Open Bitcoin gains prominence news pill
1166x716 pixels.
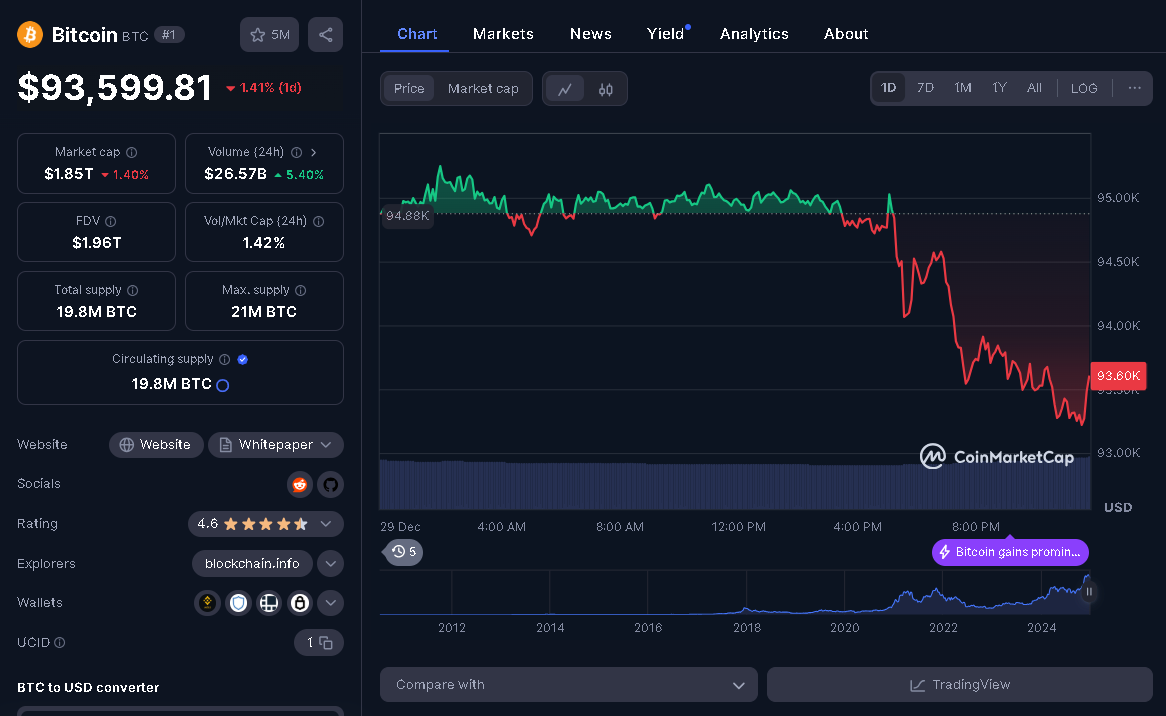click(x=1010, y=552)
